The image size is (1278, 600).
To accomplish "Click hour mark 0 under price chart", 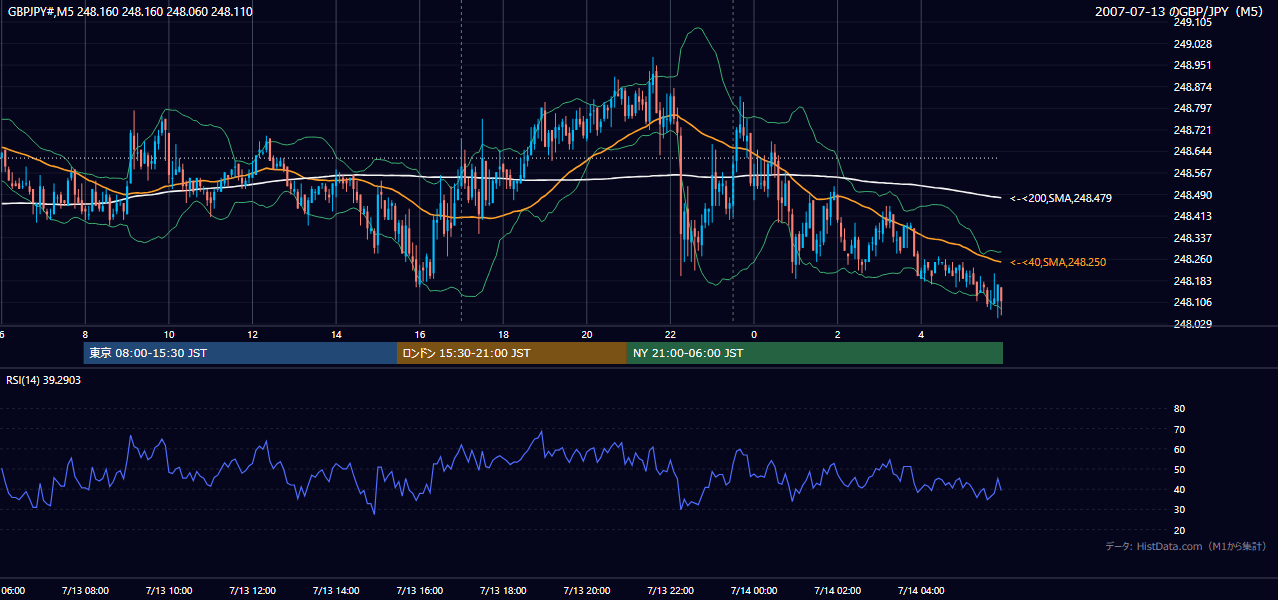I will (x=754, y=334).
